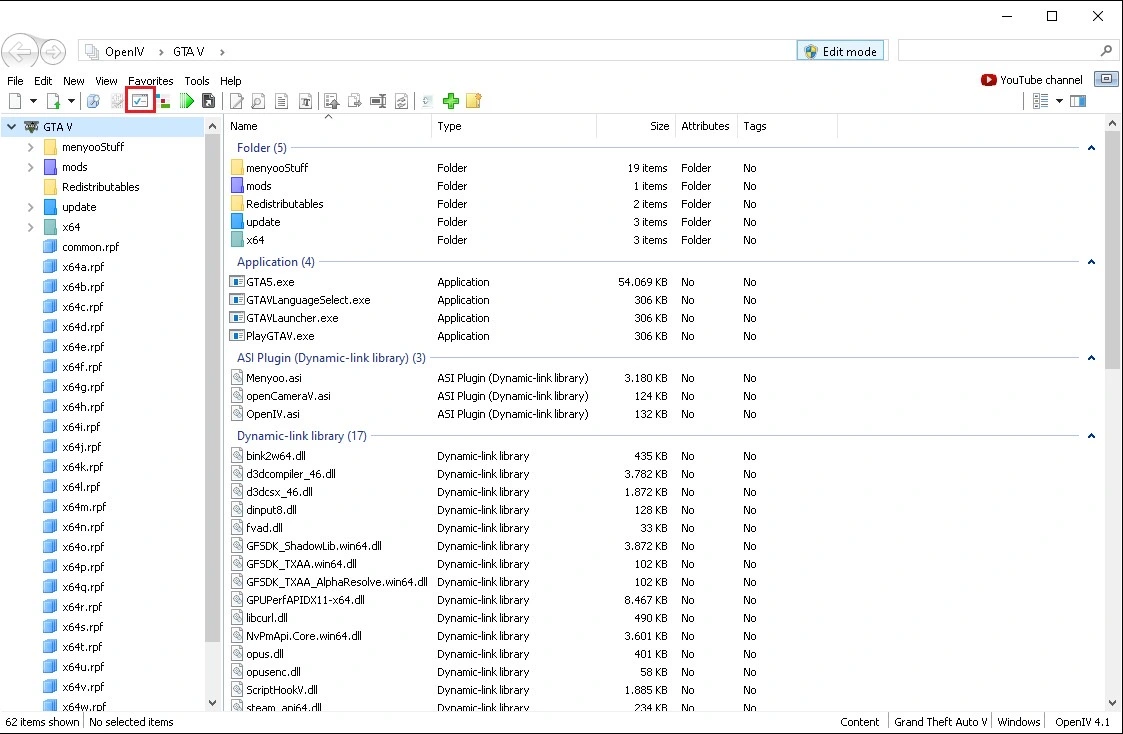Viewport: 1123px width, 734px height.
Task: Click the rename text cursor toolbar icon
Action: [x=378, y=101]
